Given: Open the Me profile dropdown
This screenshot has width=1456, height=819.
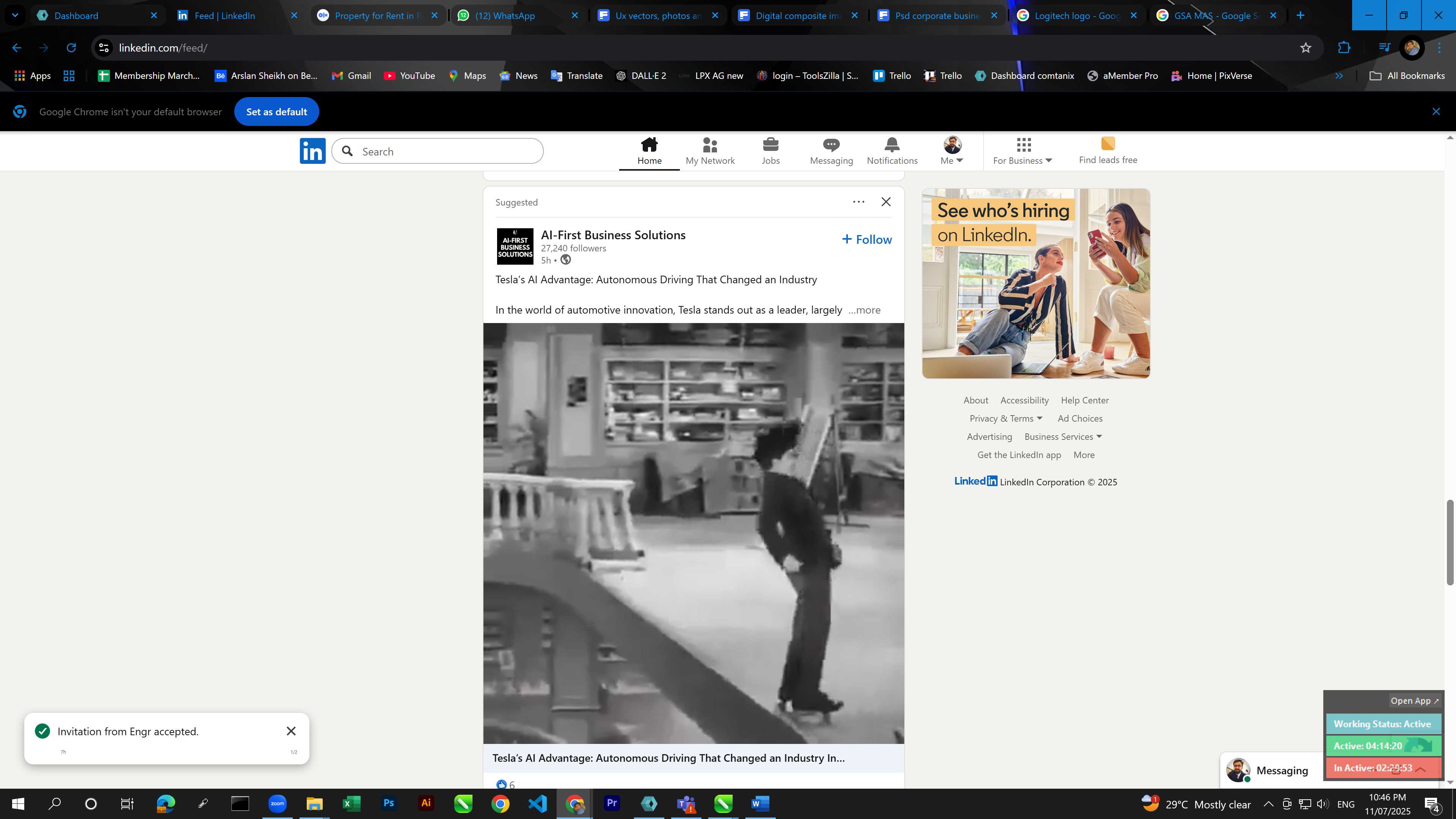Looking at the screenshot, I should (x=952, y=151).
